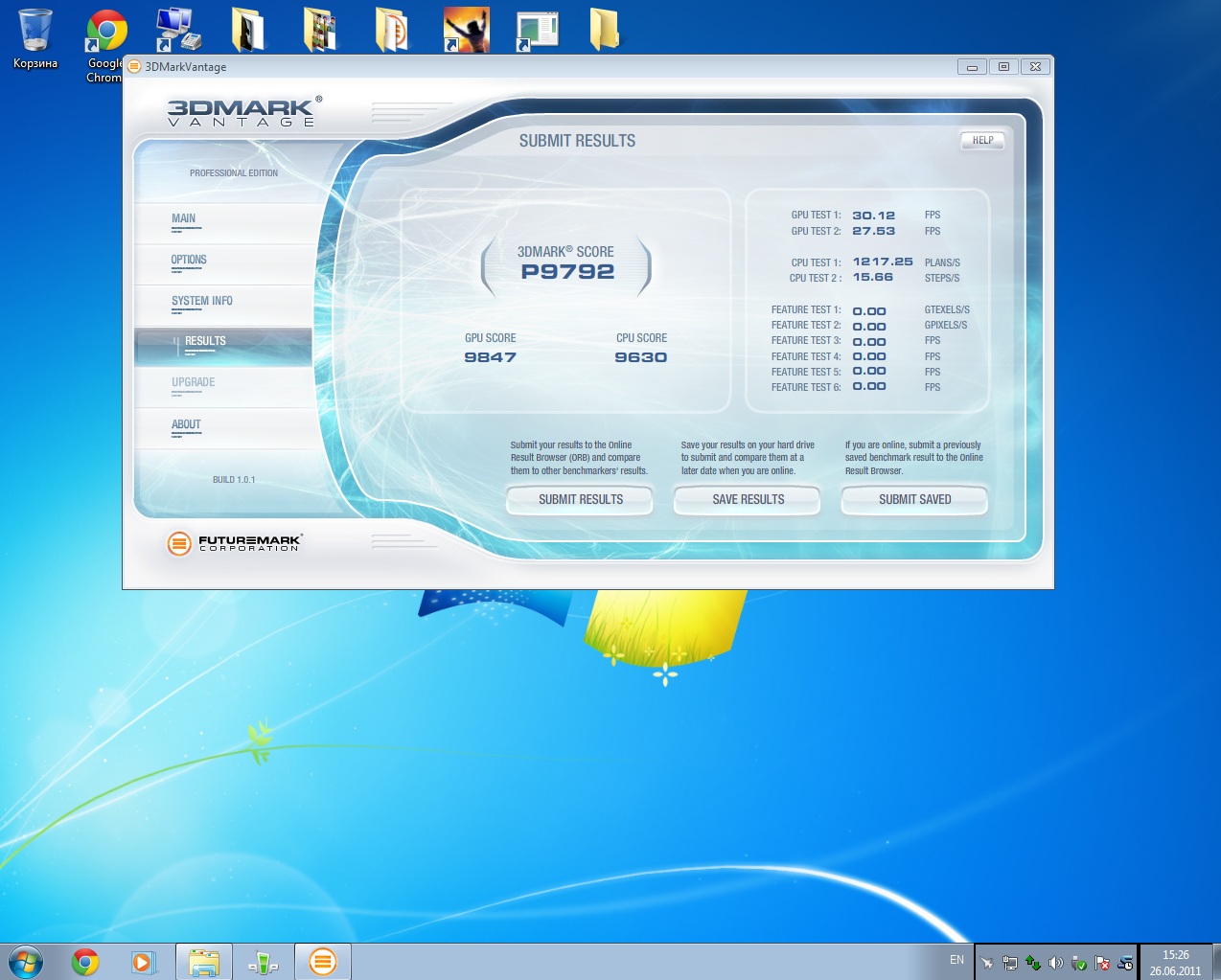Open the volume speaker tray icon
This screenshot has height=980, width=1221.
(x=1056, y=963)
